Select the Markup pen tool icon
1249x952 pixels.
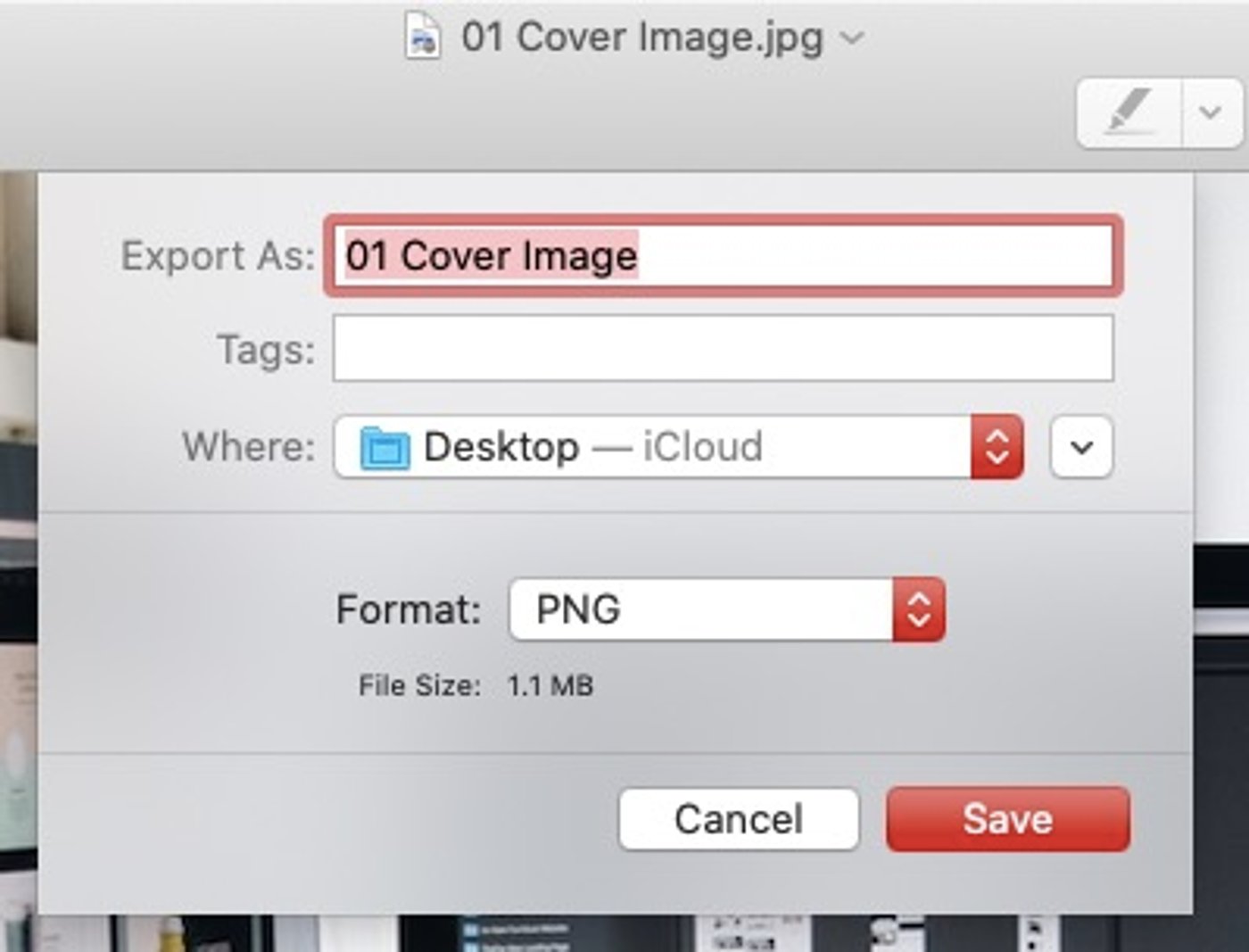[1129, 112]
